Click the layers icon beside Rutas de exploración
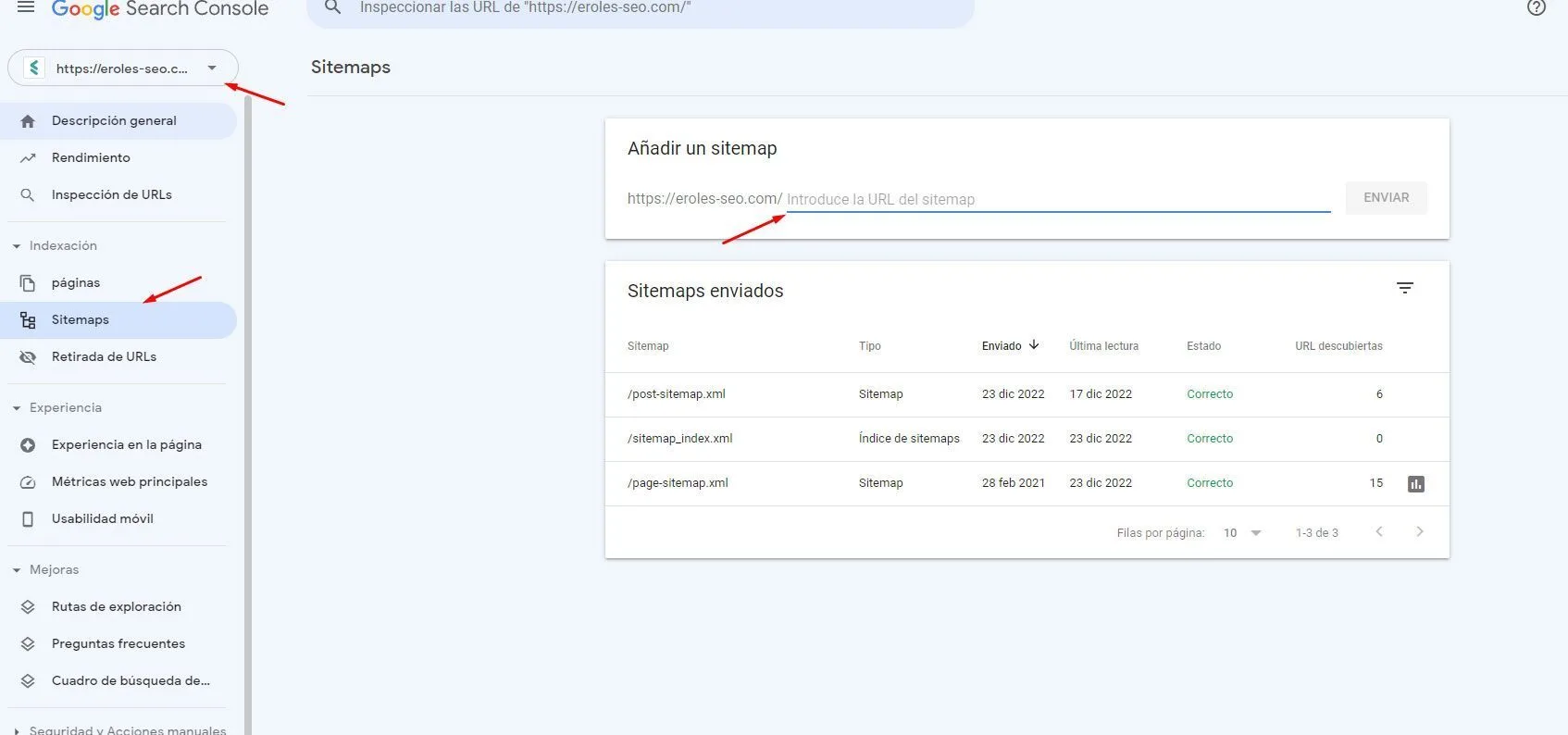The width and height of the screenshot is (1568, 735). coord(28,607)
